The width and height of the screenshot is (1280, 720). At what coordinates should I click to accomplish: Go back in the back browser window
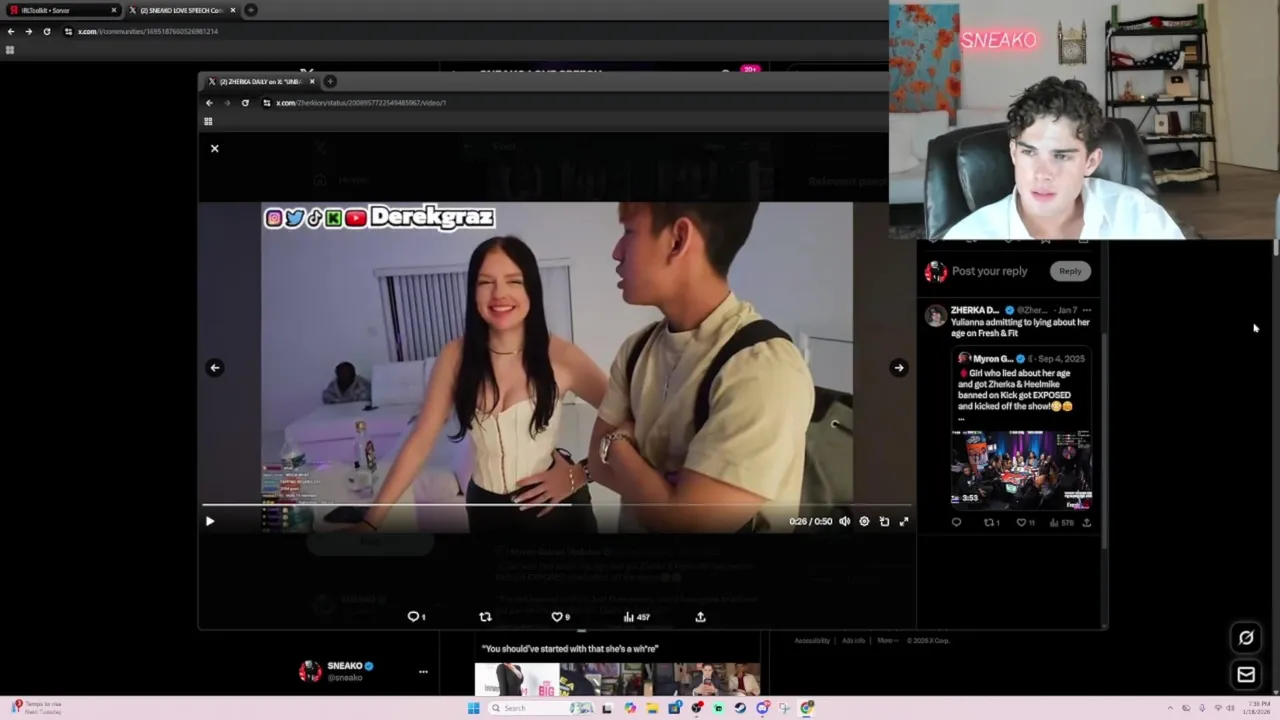pyautogui.click(x=11, y=31)
